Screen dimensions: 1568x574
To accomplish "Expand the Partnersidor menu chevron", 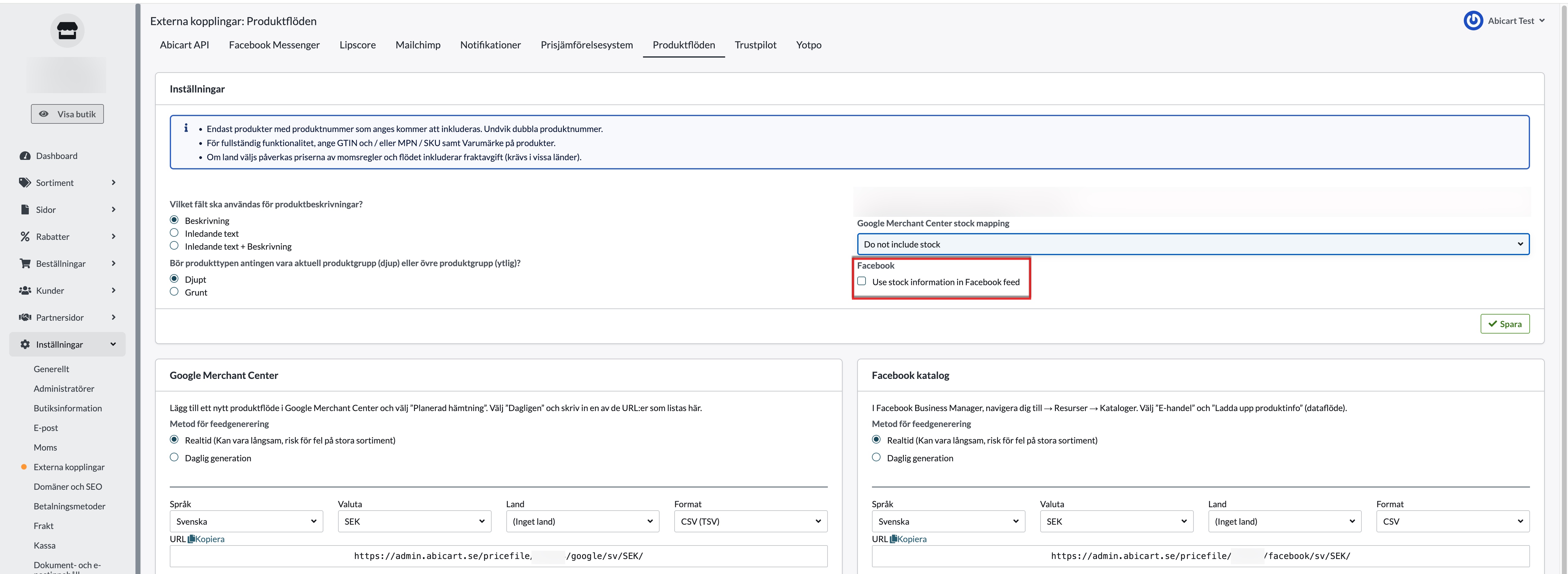I will (x=113, y=317).
